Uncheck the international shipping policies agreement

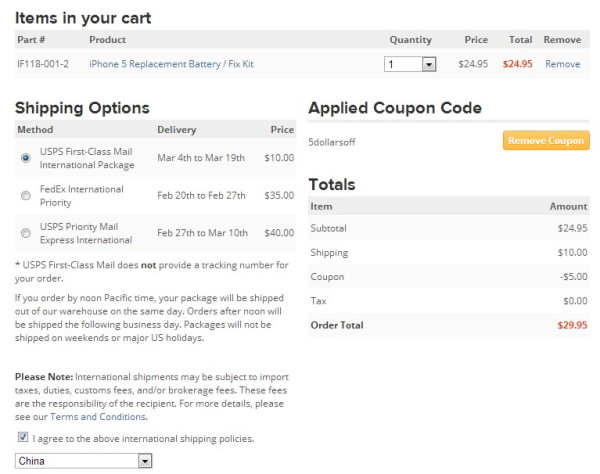pyautogui.click(x=23, y=437)
